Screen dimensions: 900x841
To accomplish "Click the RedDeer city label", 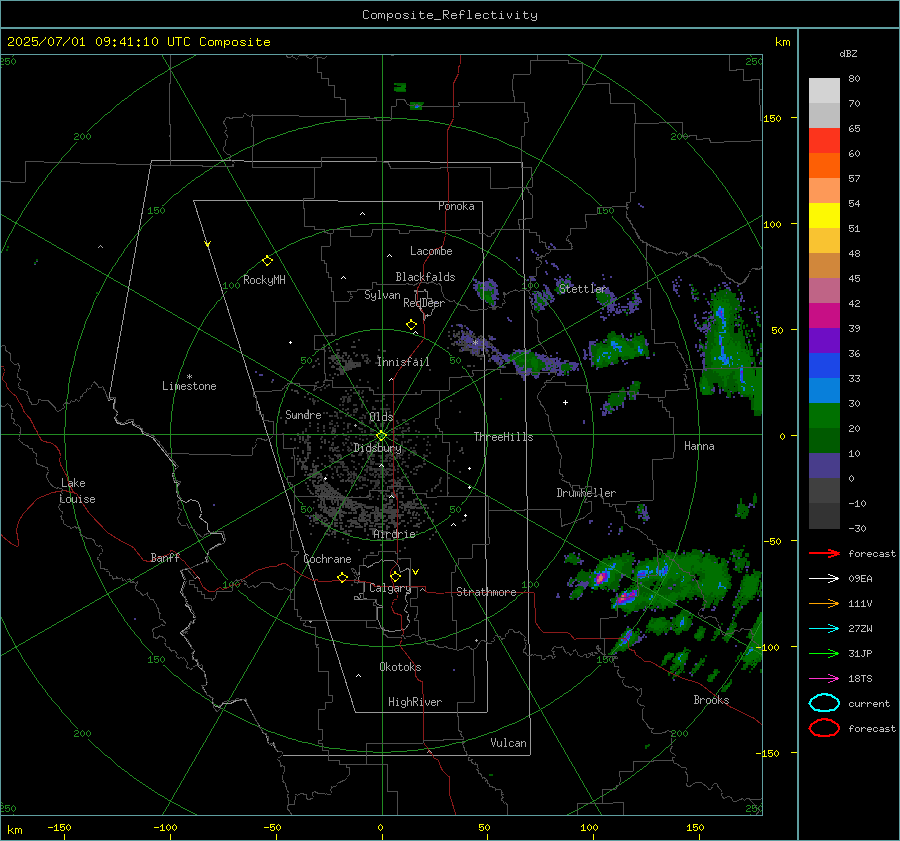I will pos(424,303).
